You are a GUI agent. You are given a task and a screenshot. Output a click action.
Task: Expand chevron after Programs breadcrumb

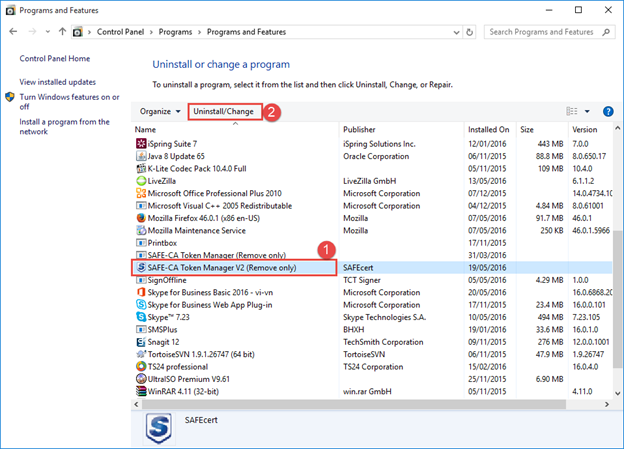tap(199, 32)
